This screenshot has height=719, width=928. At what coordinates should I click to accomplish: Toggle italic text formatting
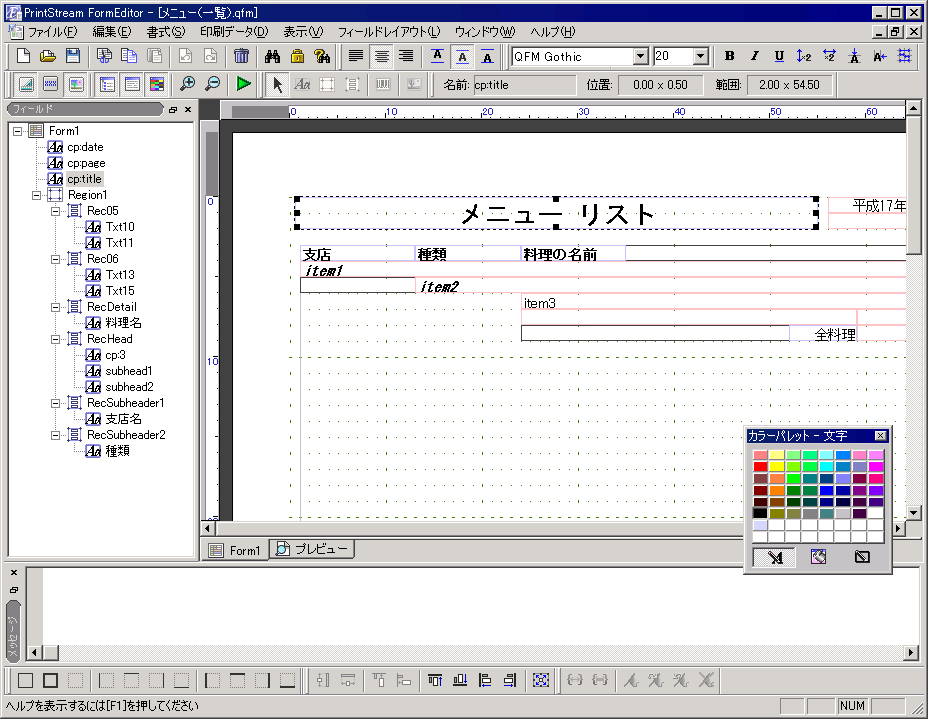(x=754, y=56)
